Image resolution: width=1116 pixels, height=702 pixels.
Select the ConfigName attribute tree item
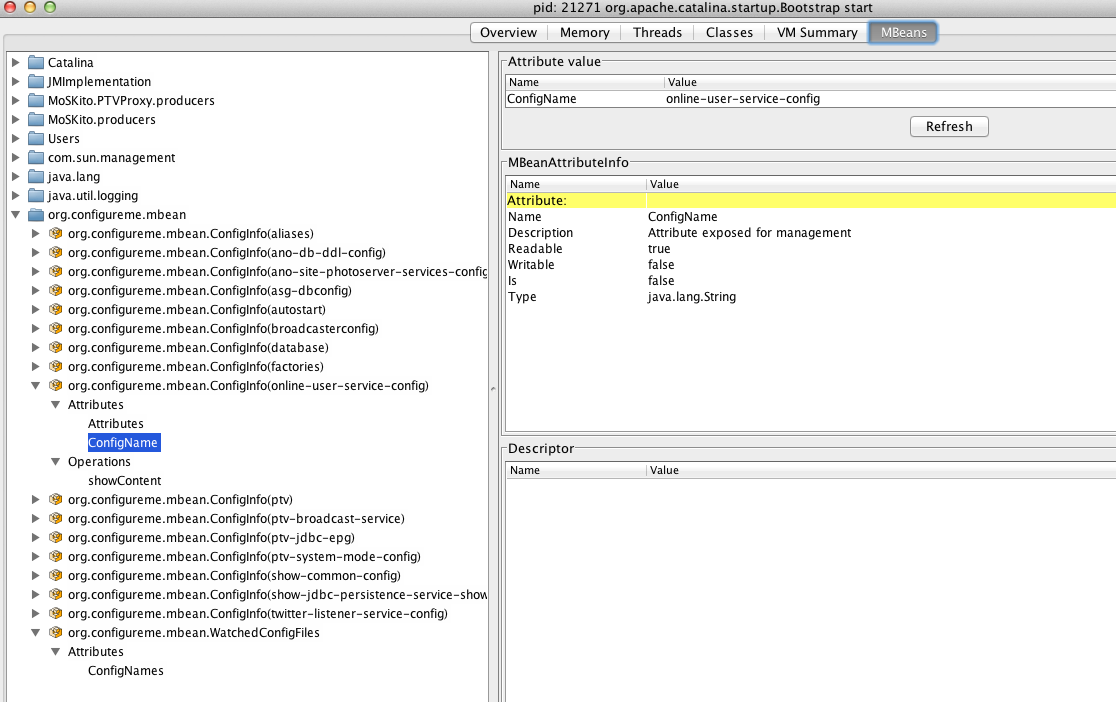coord(123,442)
